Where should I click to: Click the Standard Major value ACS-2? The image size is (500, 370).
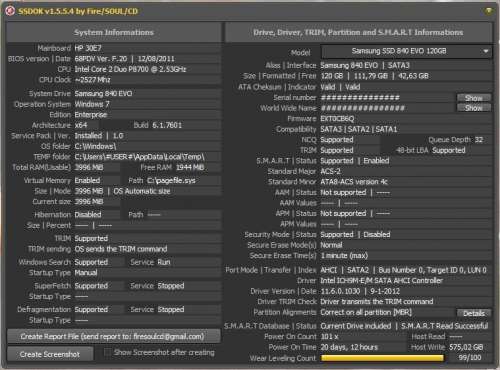click(x=331, y=171)
